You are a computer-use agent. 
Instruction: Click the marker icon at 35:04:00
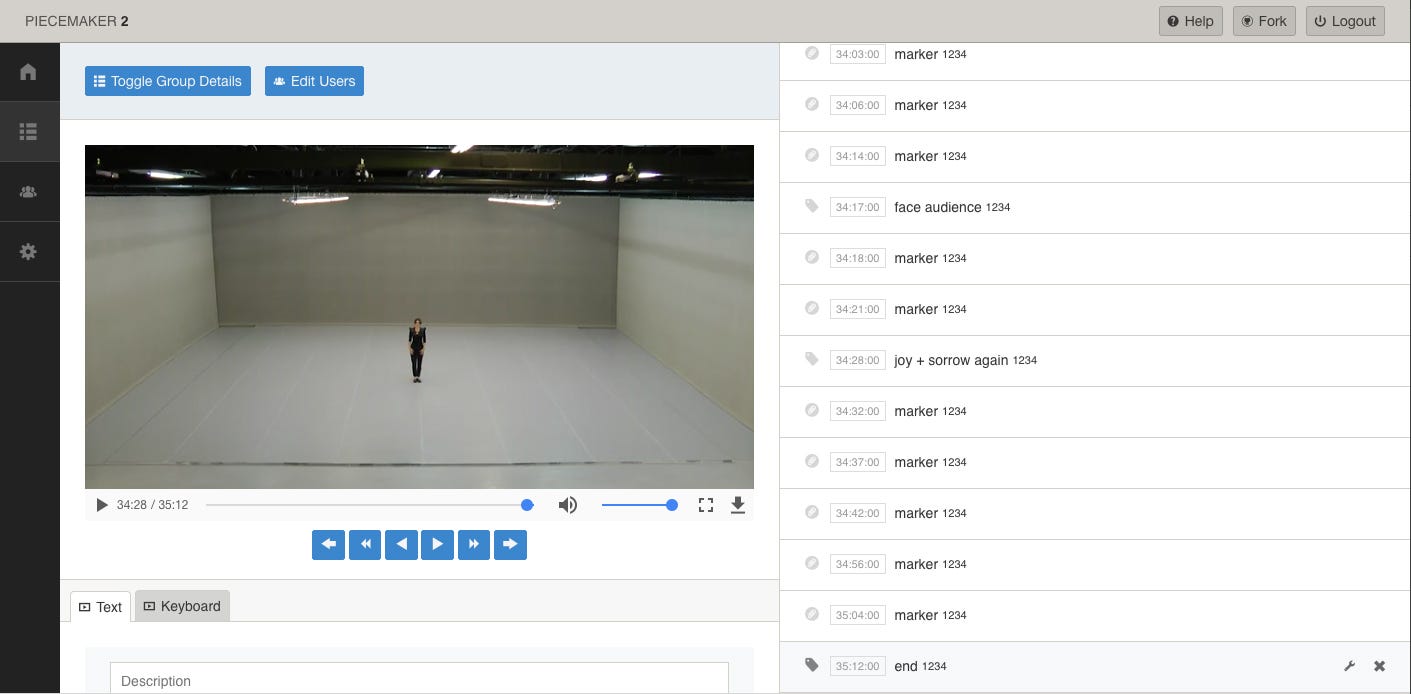[812, 614]
